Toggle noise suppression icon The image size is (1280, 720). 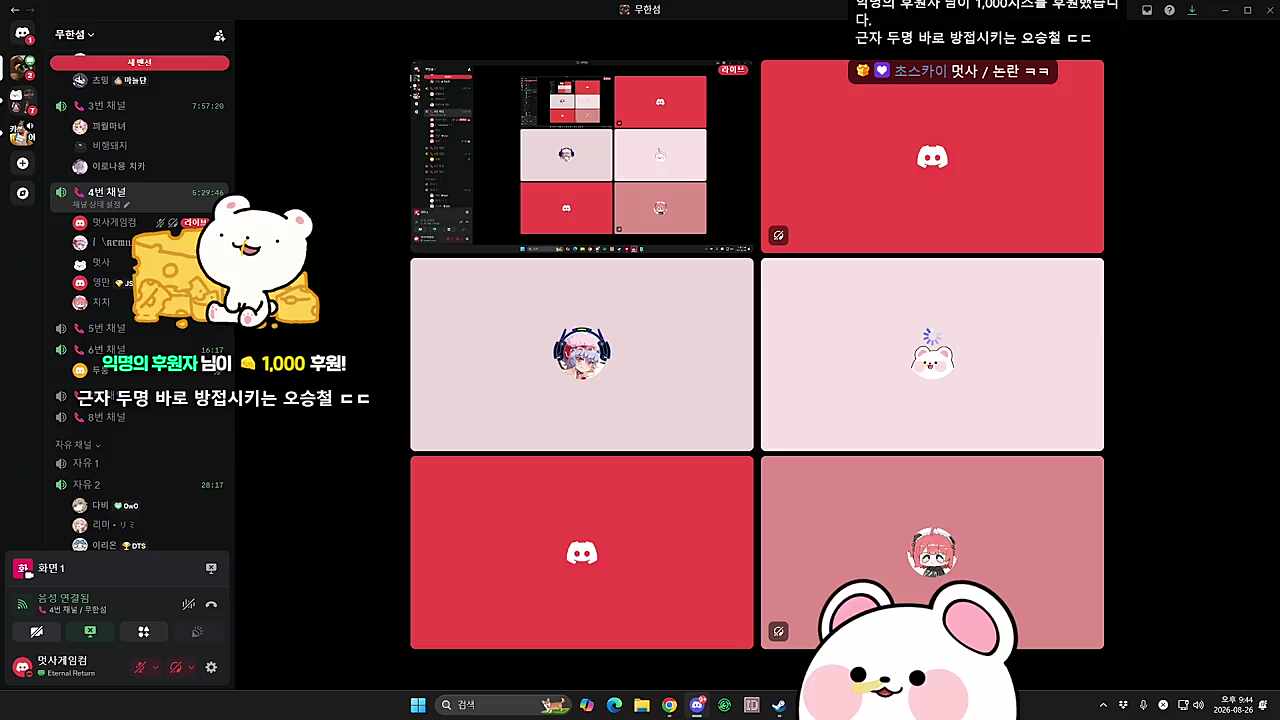(x=188, y=604)
